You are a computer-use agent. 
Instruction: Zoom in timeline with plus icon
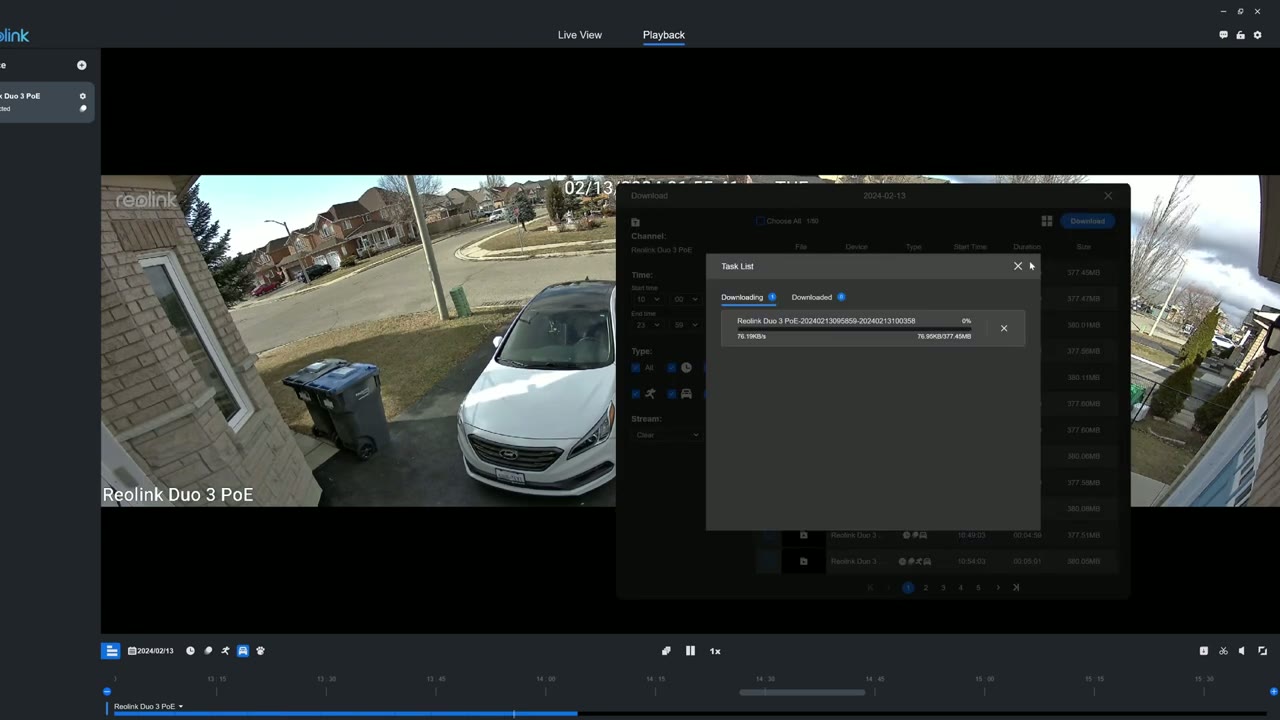click(x=1273, y=692)
